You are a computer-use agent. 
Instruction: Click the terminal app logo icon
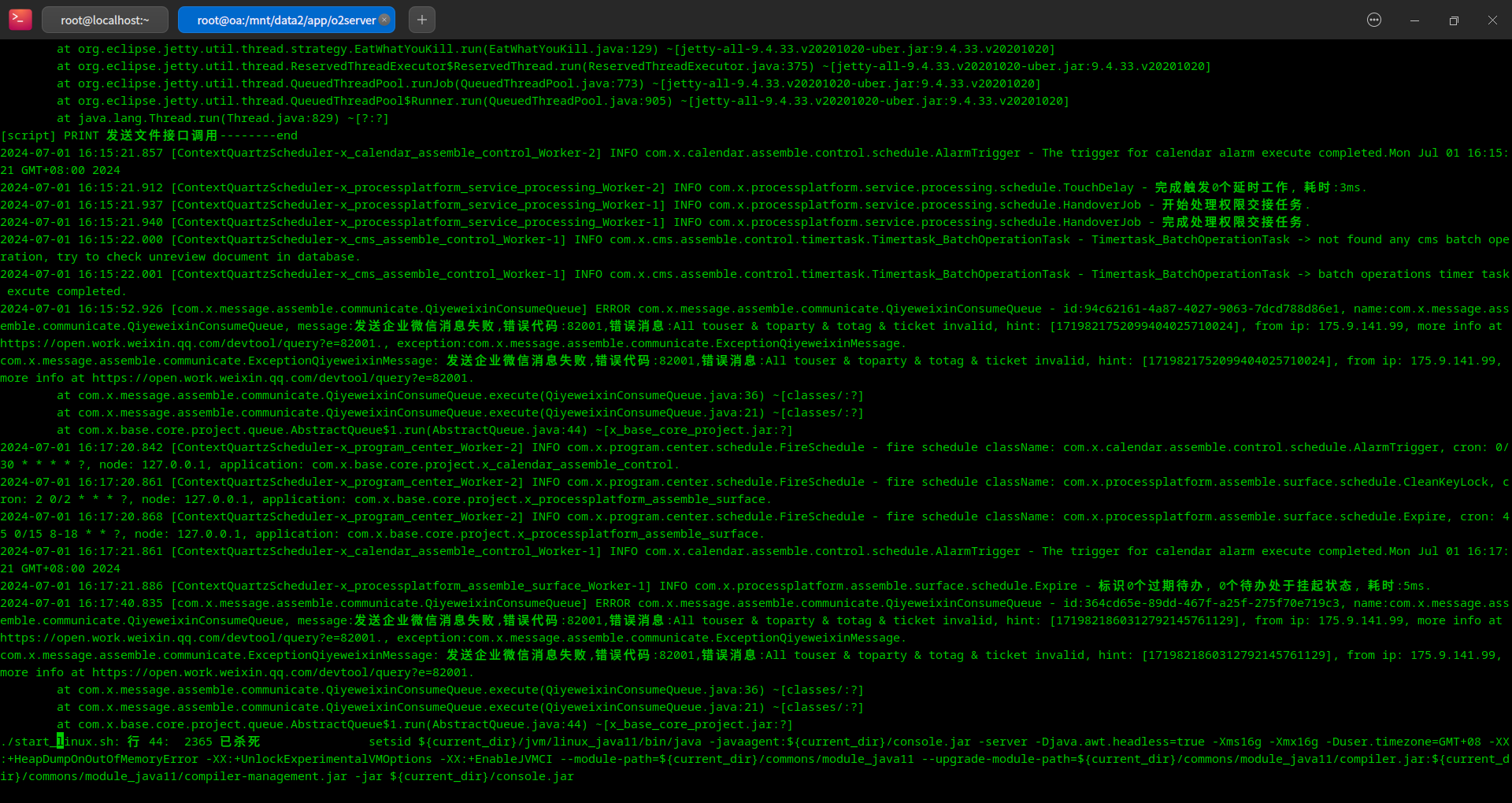(20, 19)
